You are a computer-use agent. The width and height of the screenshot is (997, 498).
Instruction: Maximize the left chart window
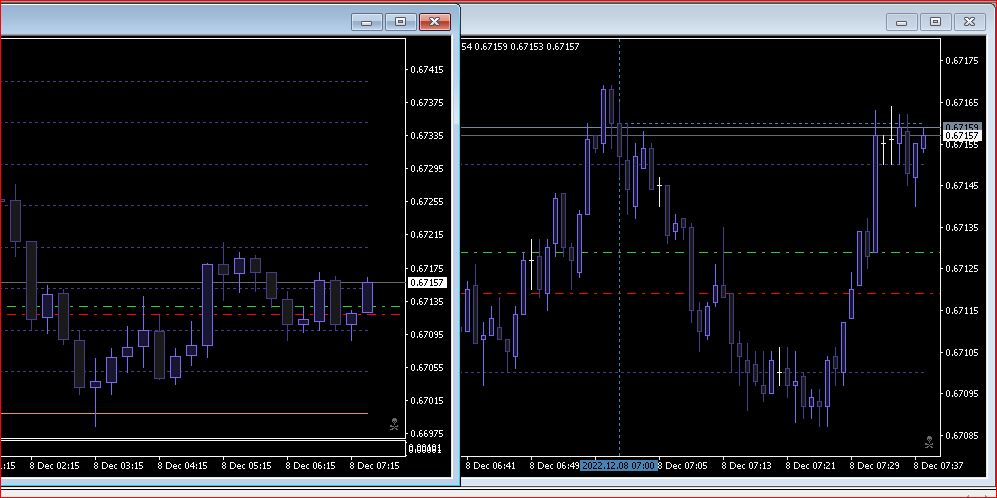pos(401,22)
